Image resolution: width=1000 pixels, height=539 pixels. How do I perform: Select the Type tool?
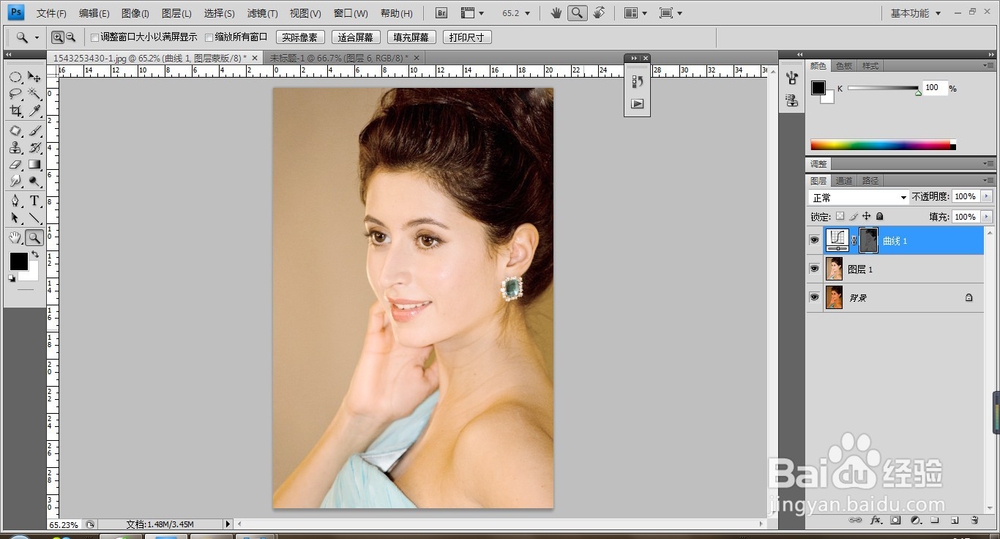tap(34, 201)
